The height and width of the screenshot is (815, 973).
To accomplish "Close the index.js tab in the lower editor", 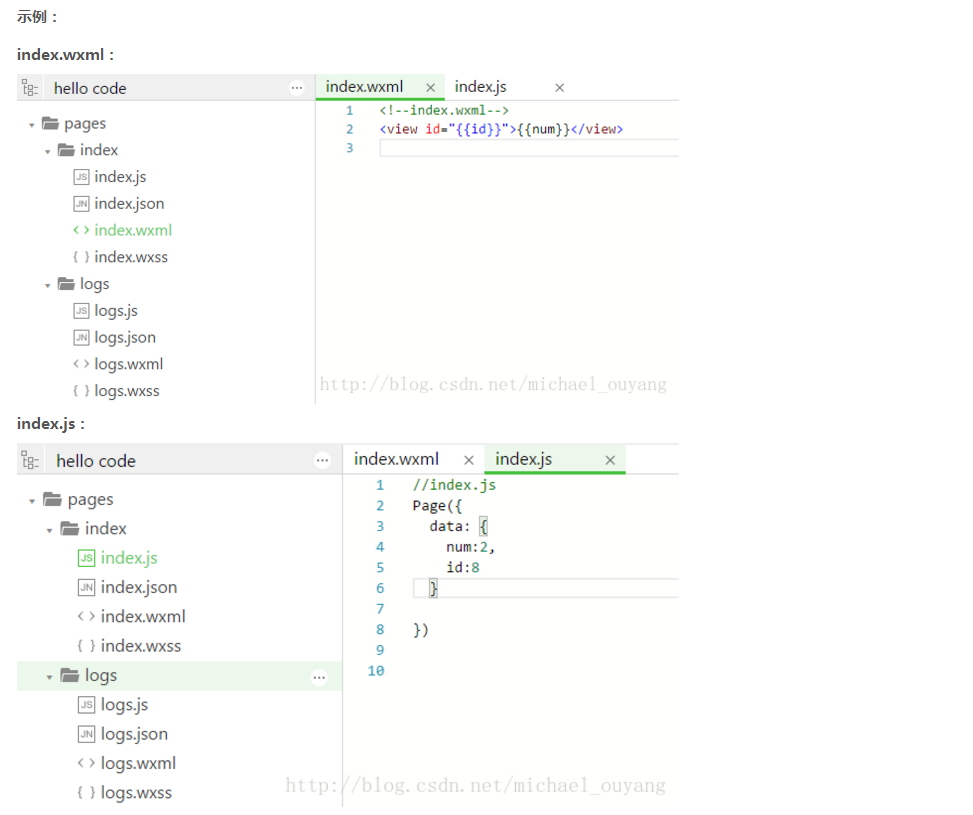I will tap(610, 460).
